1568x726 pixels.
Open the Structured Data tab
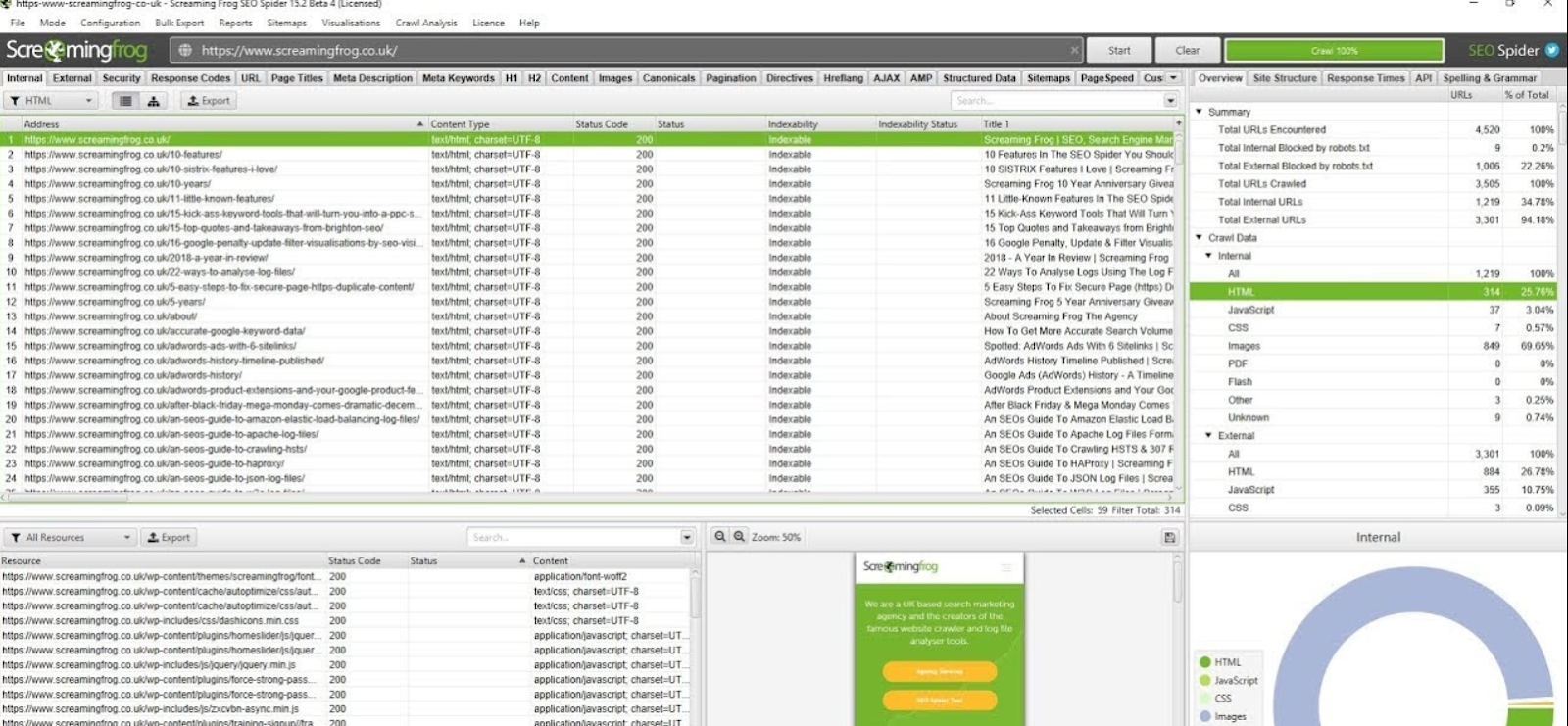click(x=979, y=78)
